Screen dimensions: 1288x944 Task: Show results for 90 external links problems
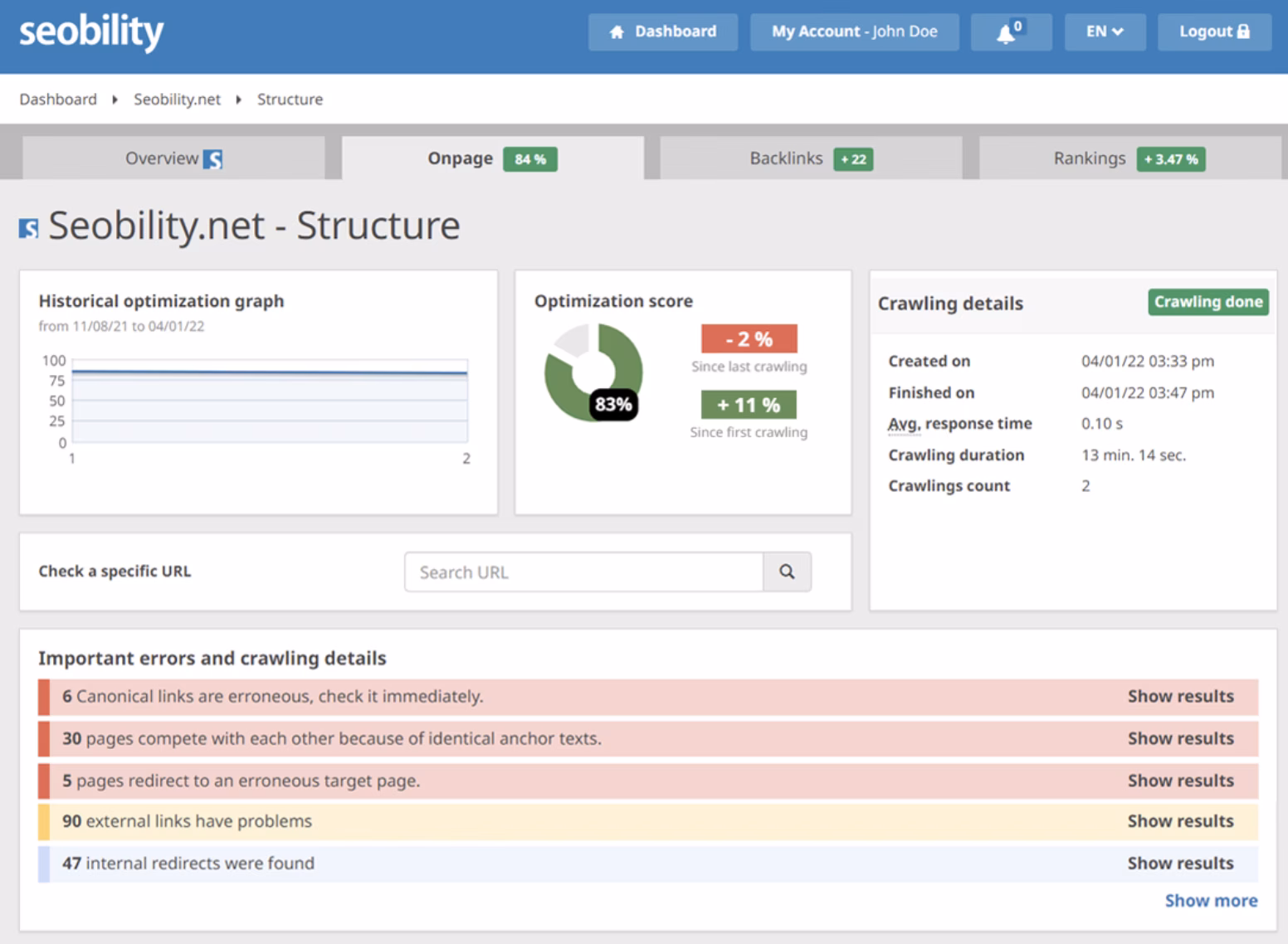[1179, 820]
